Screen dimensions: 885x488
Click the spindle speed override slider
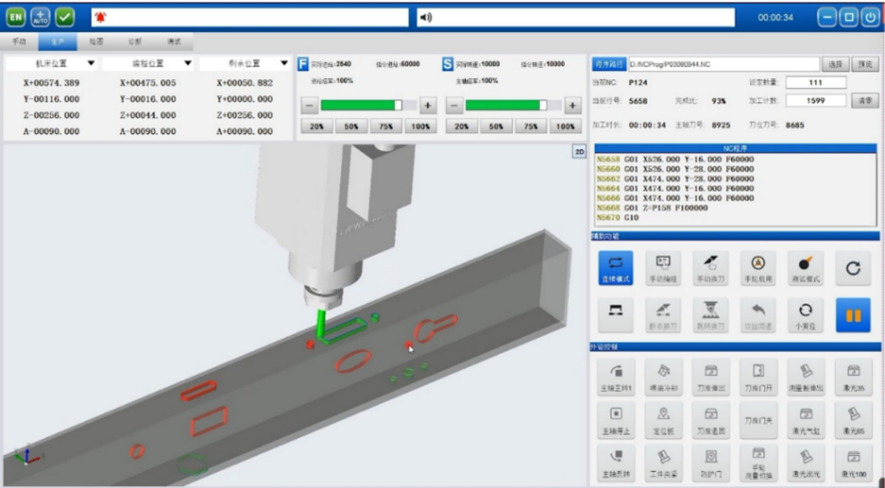tap(505, 105)
